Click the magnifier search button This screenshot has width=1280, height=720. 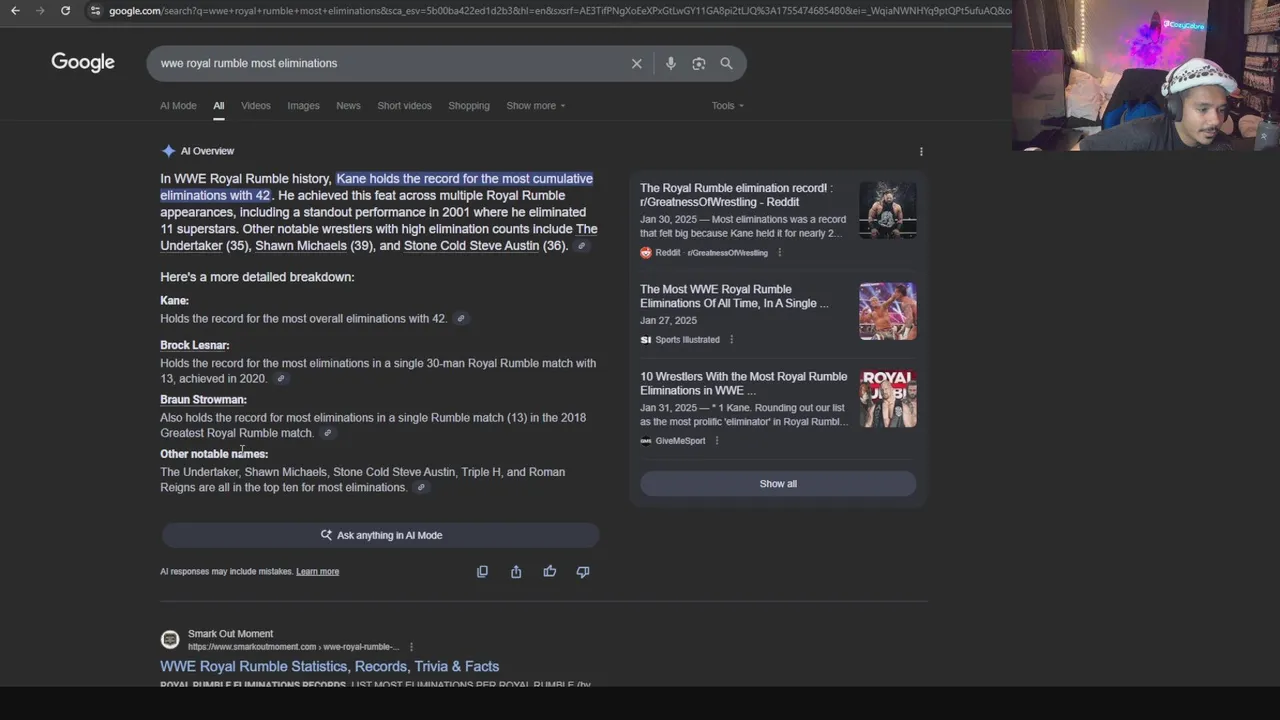[x=726, y=63]
